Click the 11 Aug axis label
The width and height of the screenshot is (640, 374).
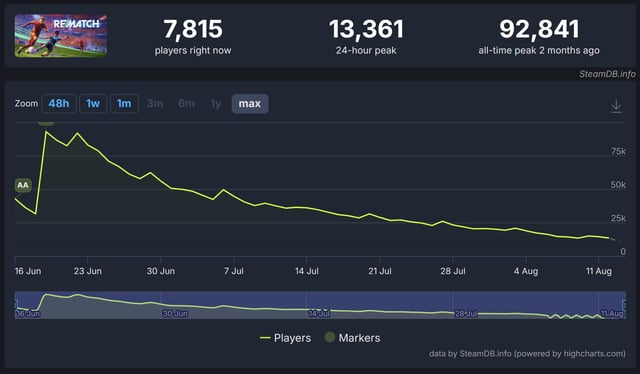[x=599, y=271]
